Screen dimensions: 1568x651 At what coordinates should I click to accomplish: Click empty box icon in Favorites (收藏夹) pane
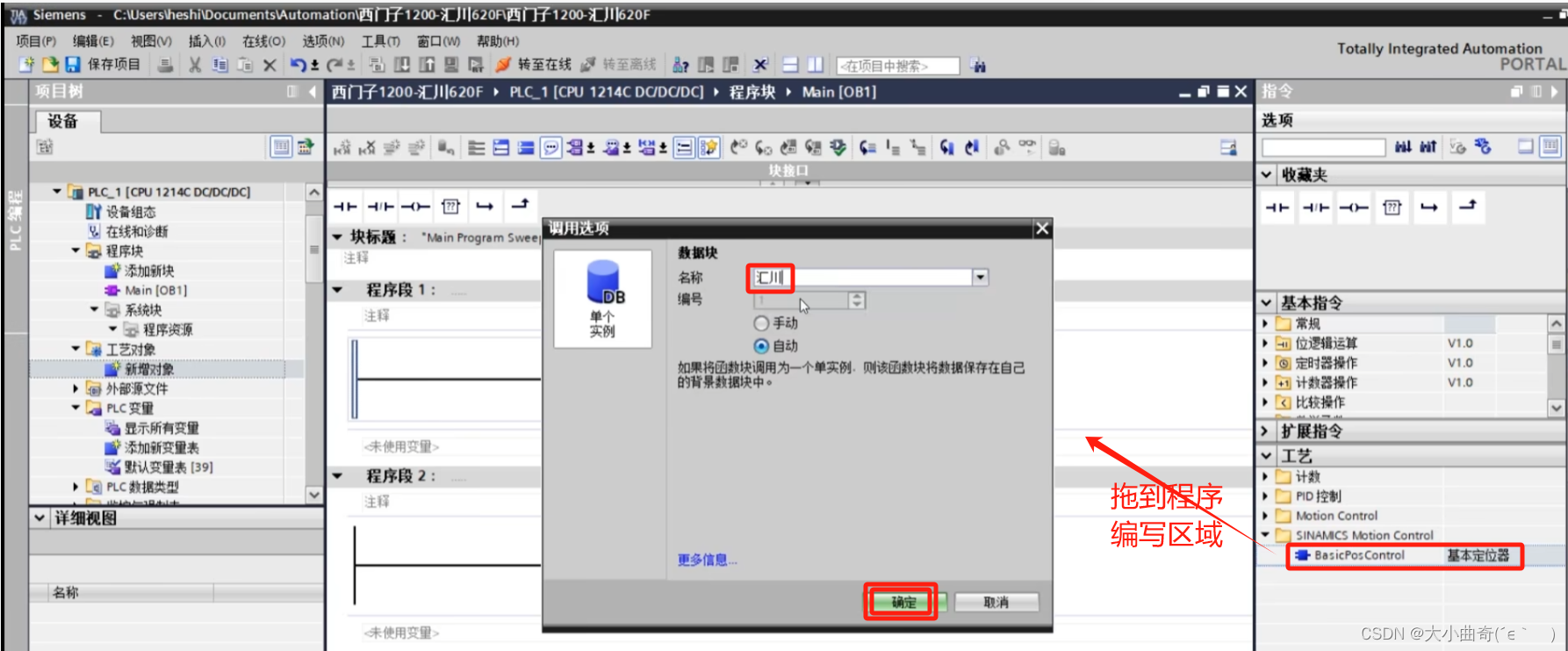[1392, 207]
